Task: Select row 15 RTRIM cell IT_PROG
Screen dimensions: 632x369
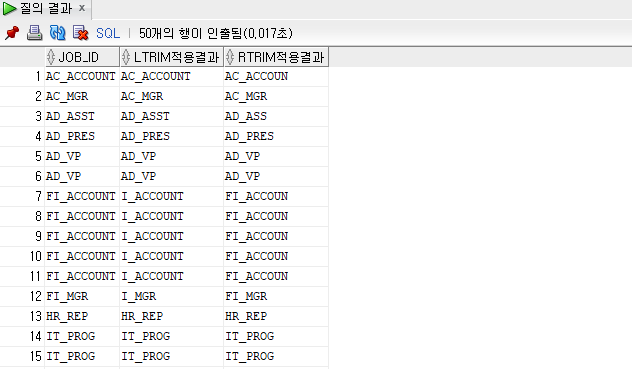Action: tap(276, 356)
